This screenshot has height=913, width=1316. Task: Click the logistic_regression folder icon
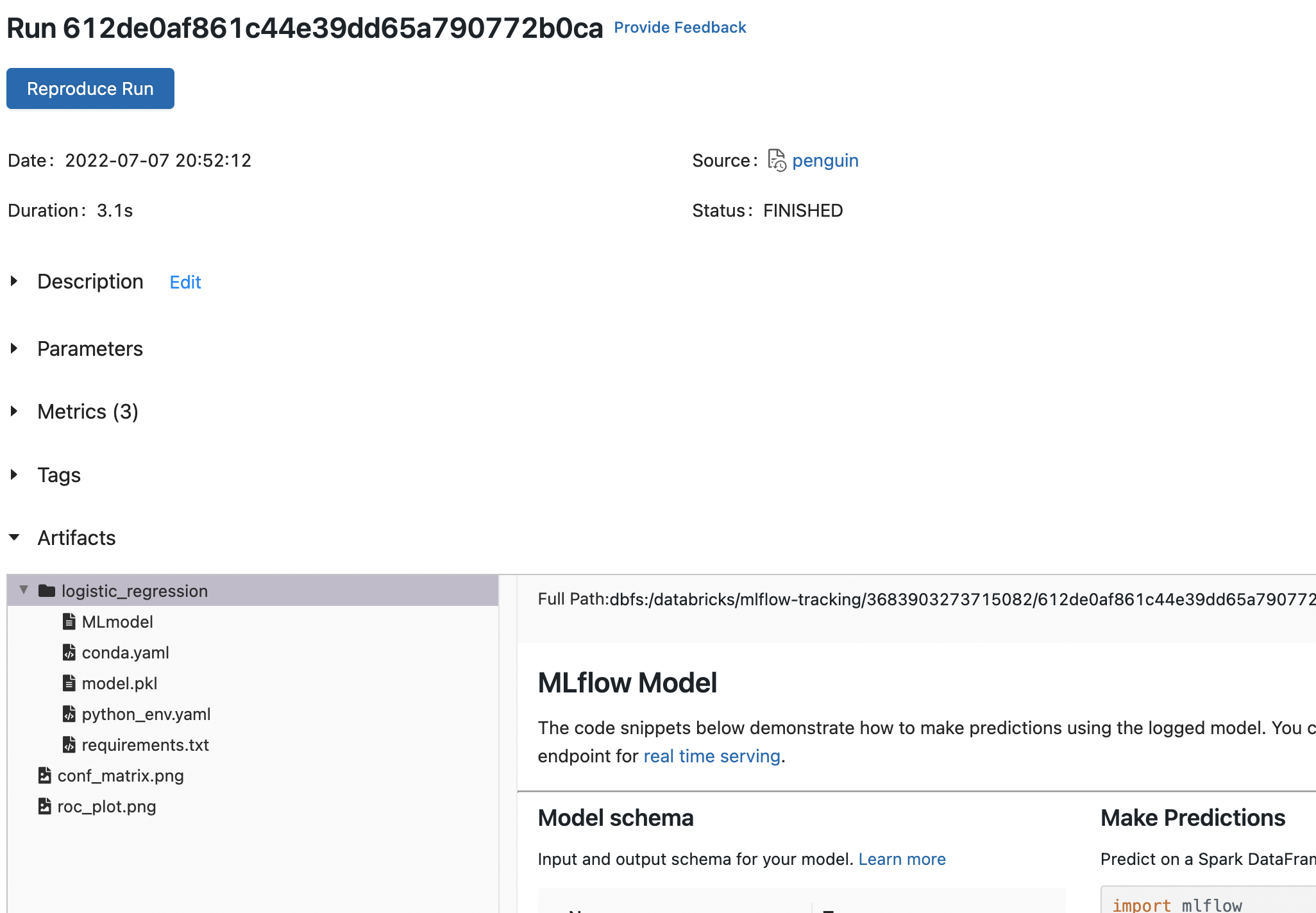pyautogui.click(x=47, y=591)
